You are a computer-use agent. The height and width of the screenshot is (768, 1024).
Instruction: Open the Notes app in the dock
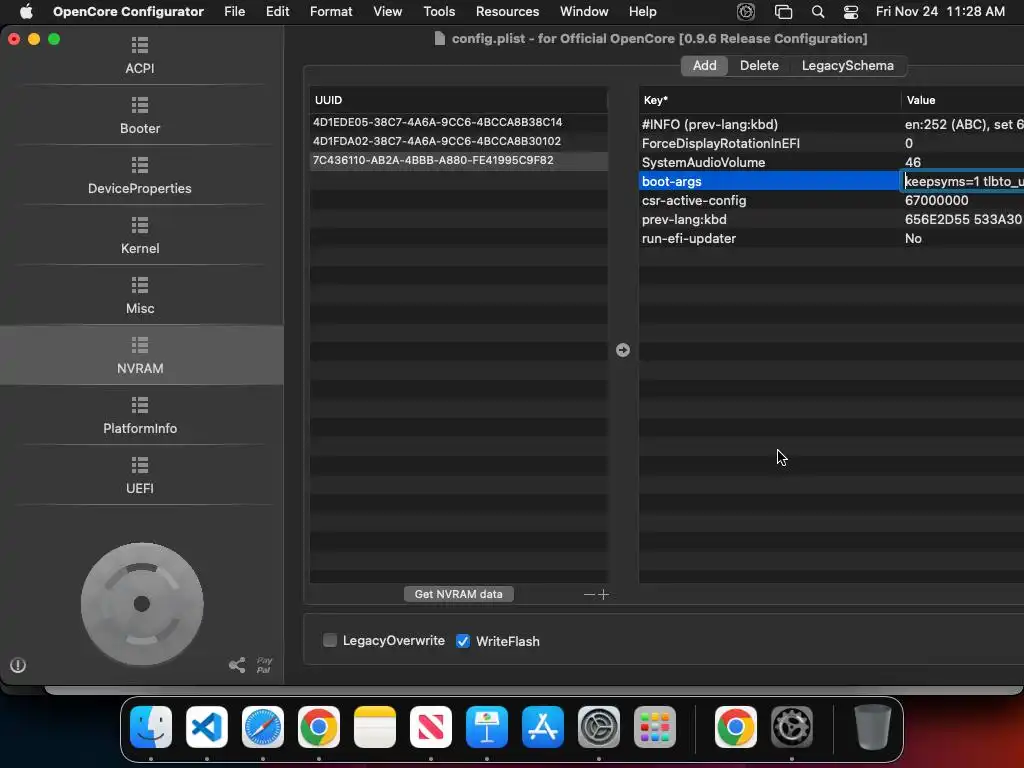(x=375, y=727)
